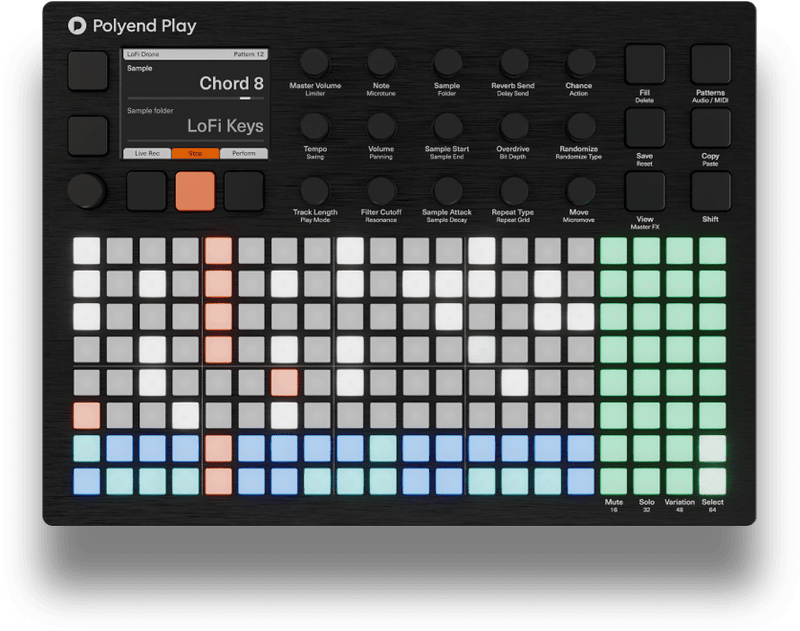The image size is (800, 631).
Task: Push the Copy / Paste button
Action: click(711, 128)
